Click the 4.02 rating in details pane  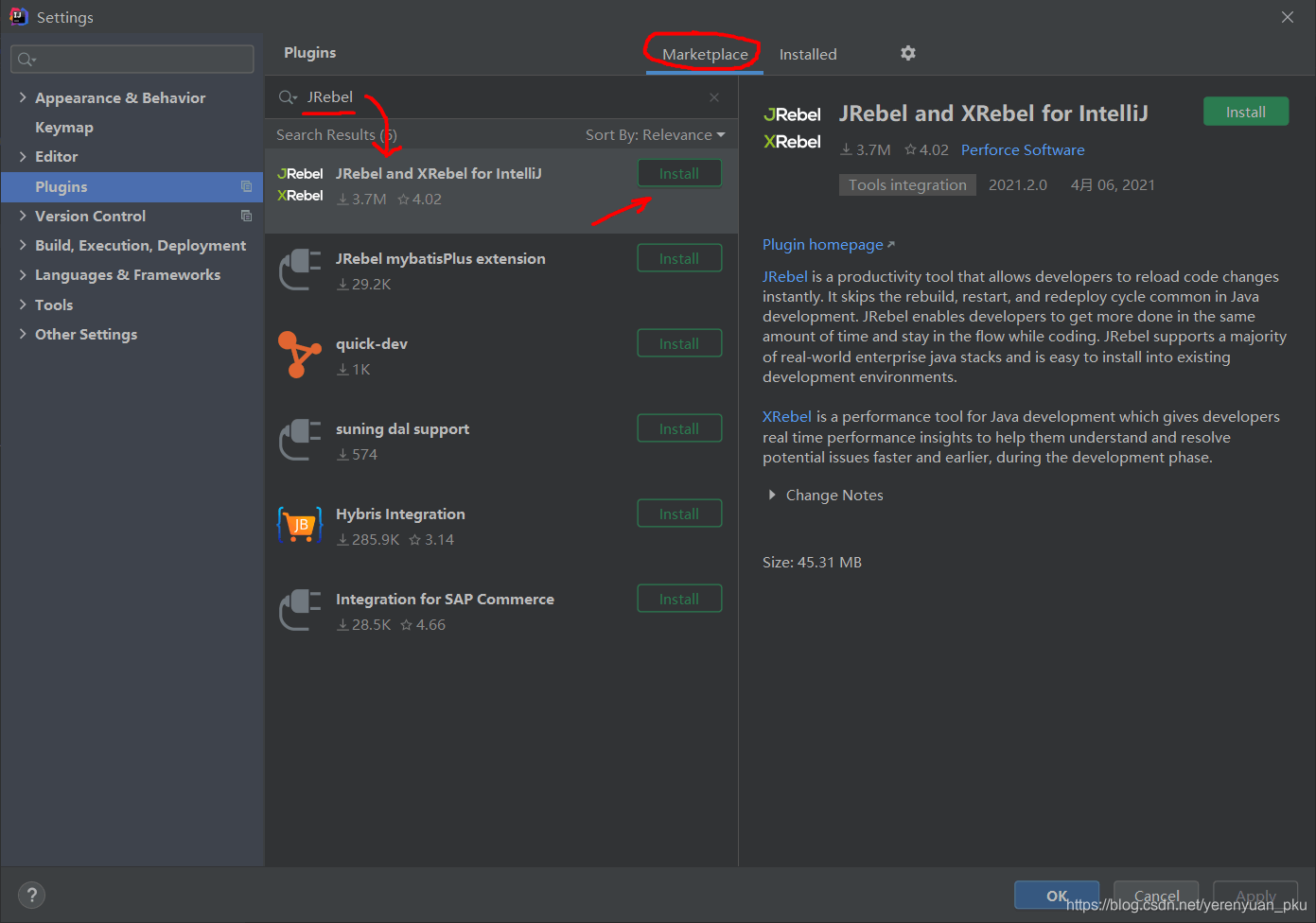tap(927, 149)
